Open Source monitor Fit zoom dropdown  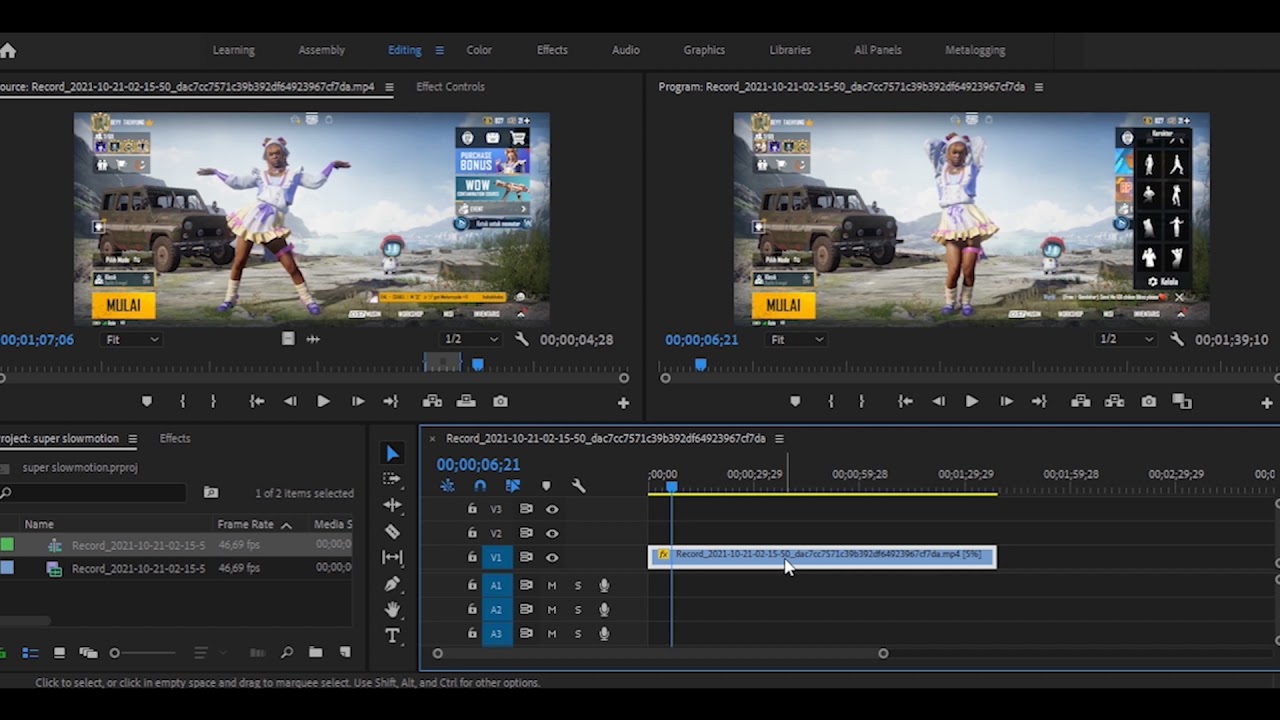132,340
